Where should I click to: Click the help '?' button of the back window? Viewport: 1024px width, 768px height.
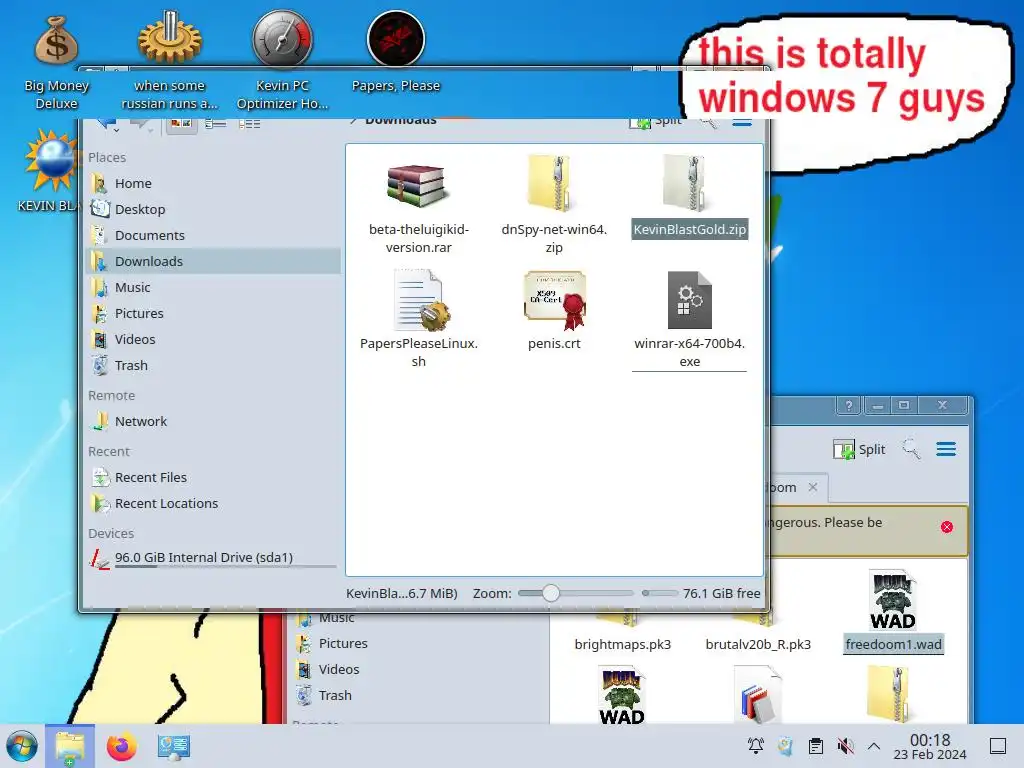848,406
